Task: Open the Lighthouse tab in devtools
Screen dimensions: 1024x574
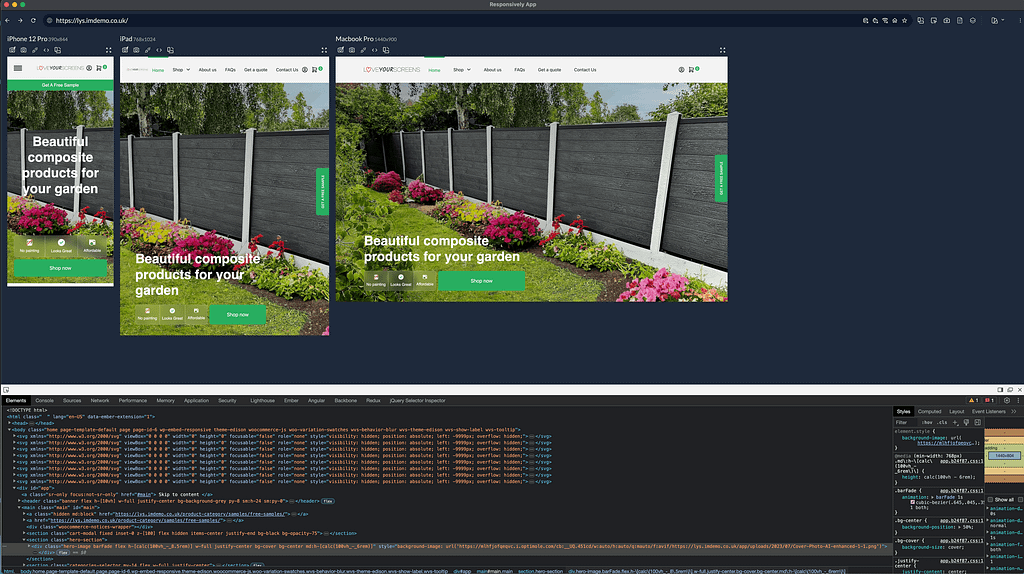Action: 263,400
